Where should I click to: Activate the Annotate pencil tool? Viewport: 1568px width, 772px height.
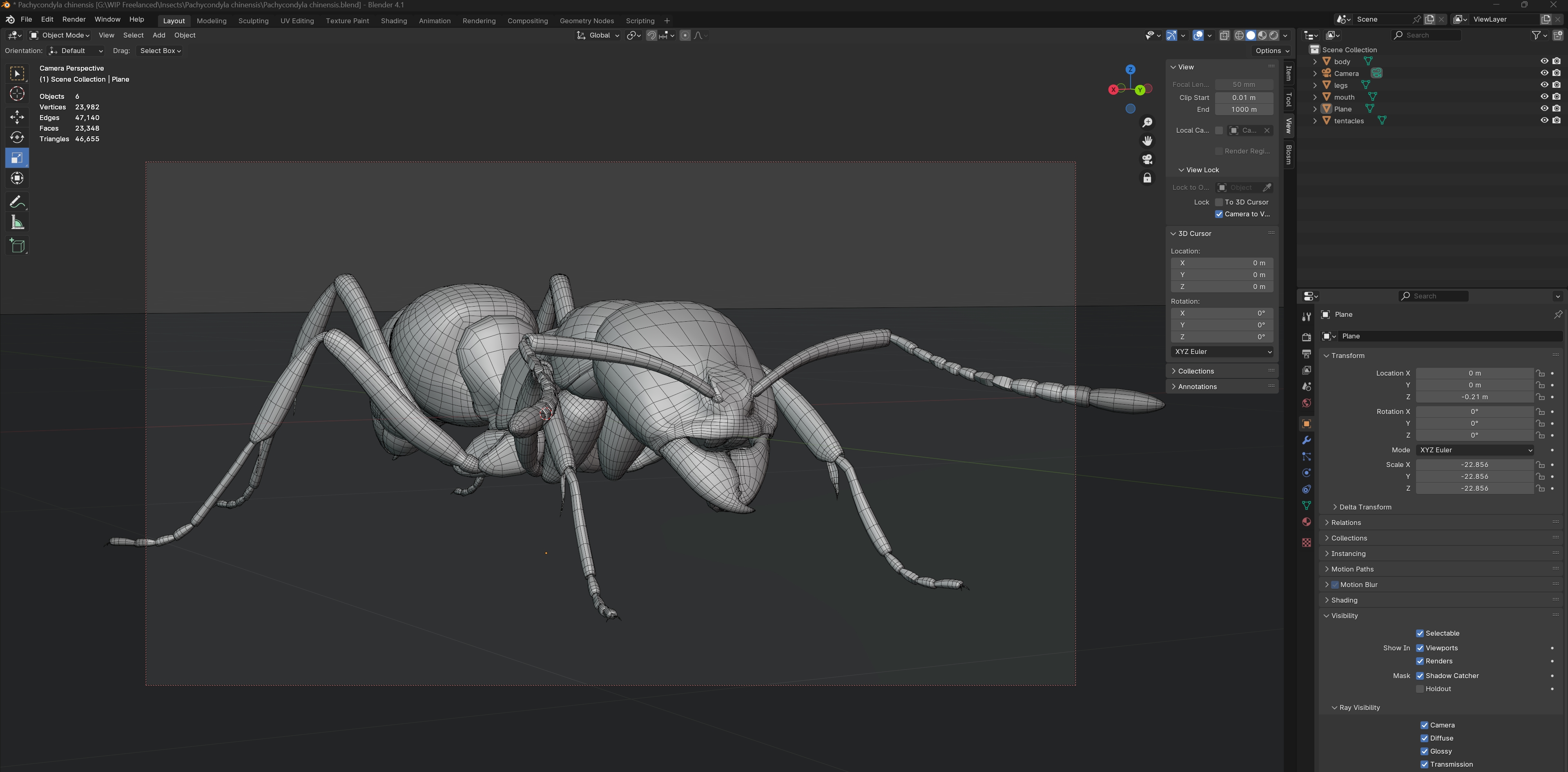[17, 201]
